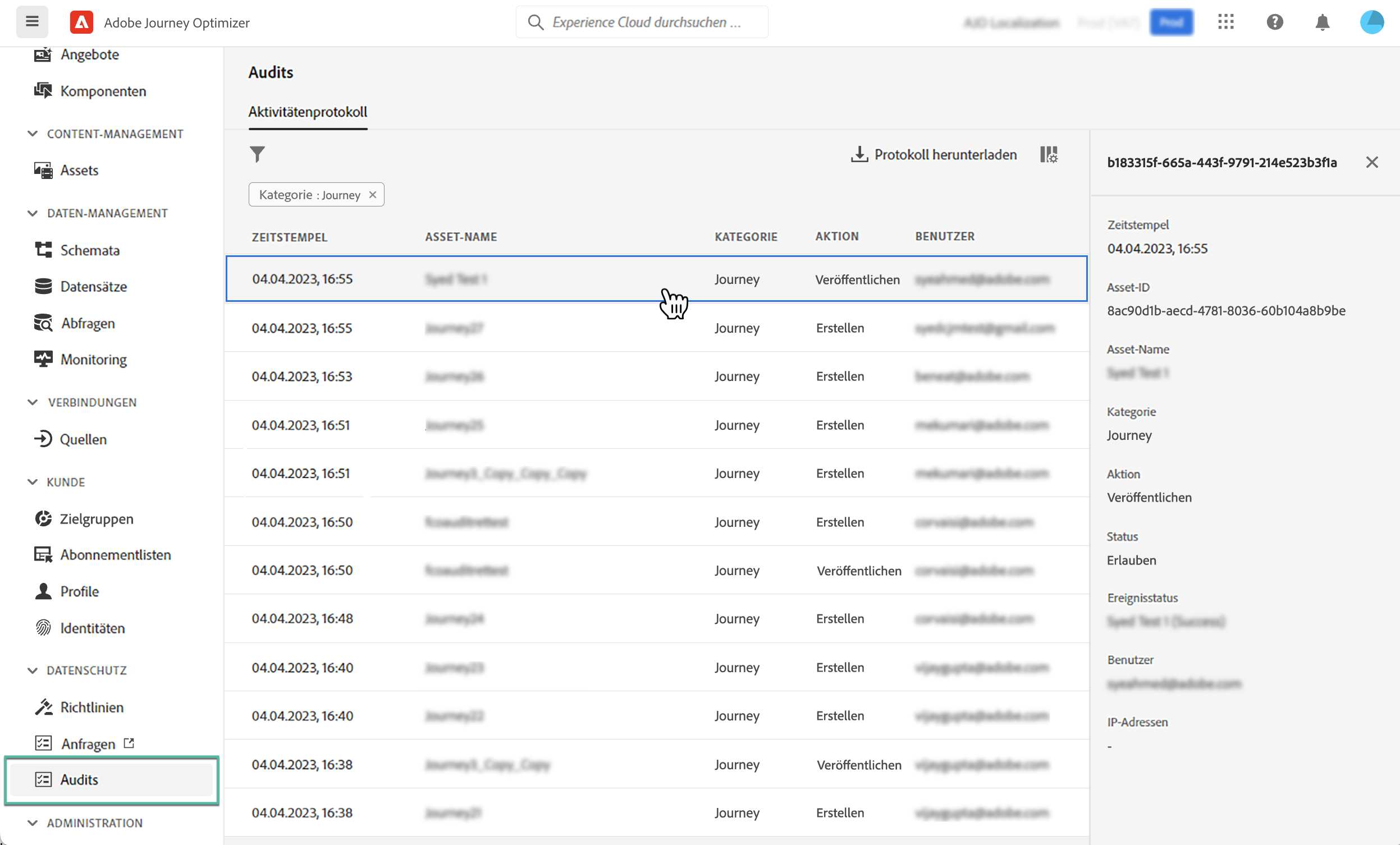Open the help question mark icon
Viewport: 1400px width, 845px height.
1274,22
